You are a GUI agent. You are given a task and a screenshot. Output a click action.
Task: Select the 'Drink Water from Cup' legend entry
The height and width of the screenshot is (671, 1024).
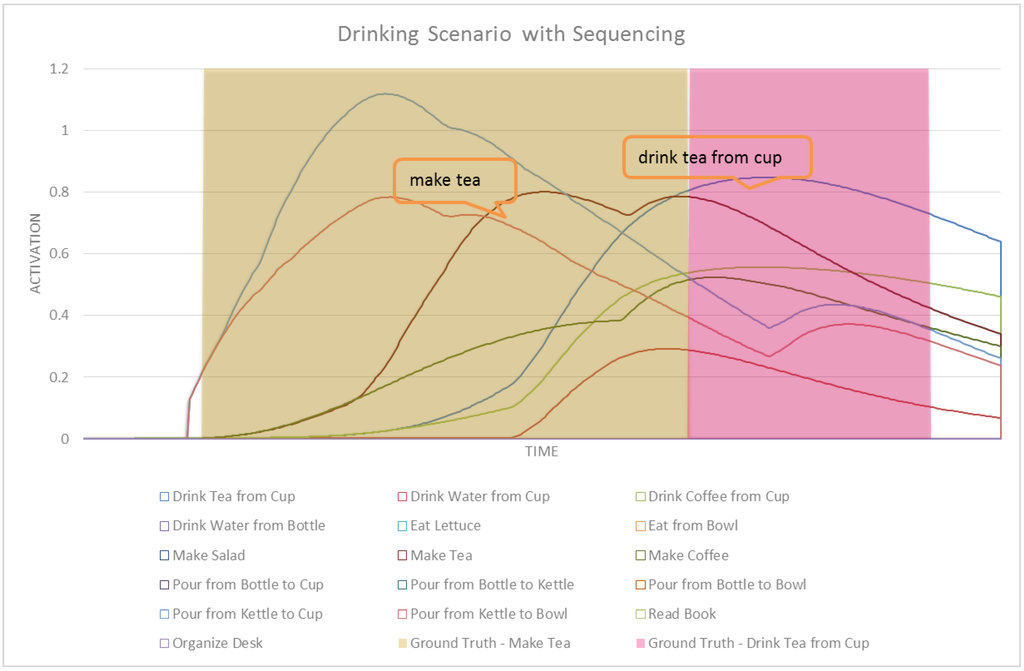click(480, 496)
